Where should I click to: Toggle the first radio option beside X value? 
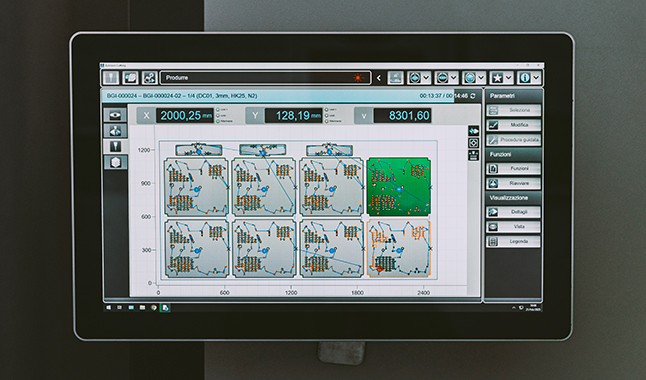(x=218, y=110)
